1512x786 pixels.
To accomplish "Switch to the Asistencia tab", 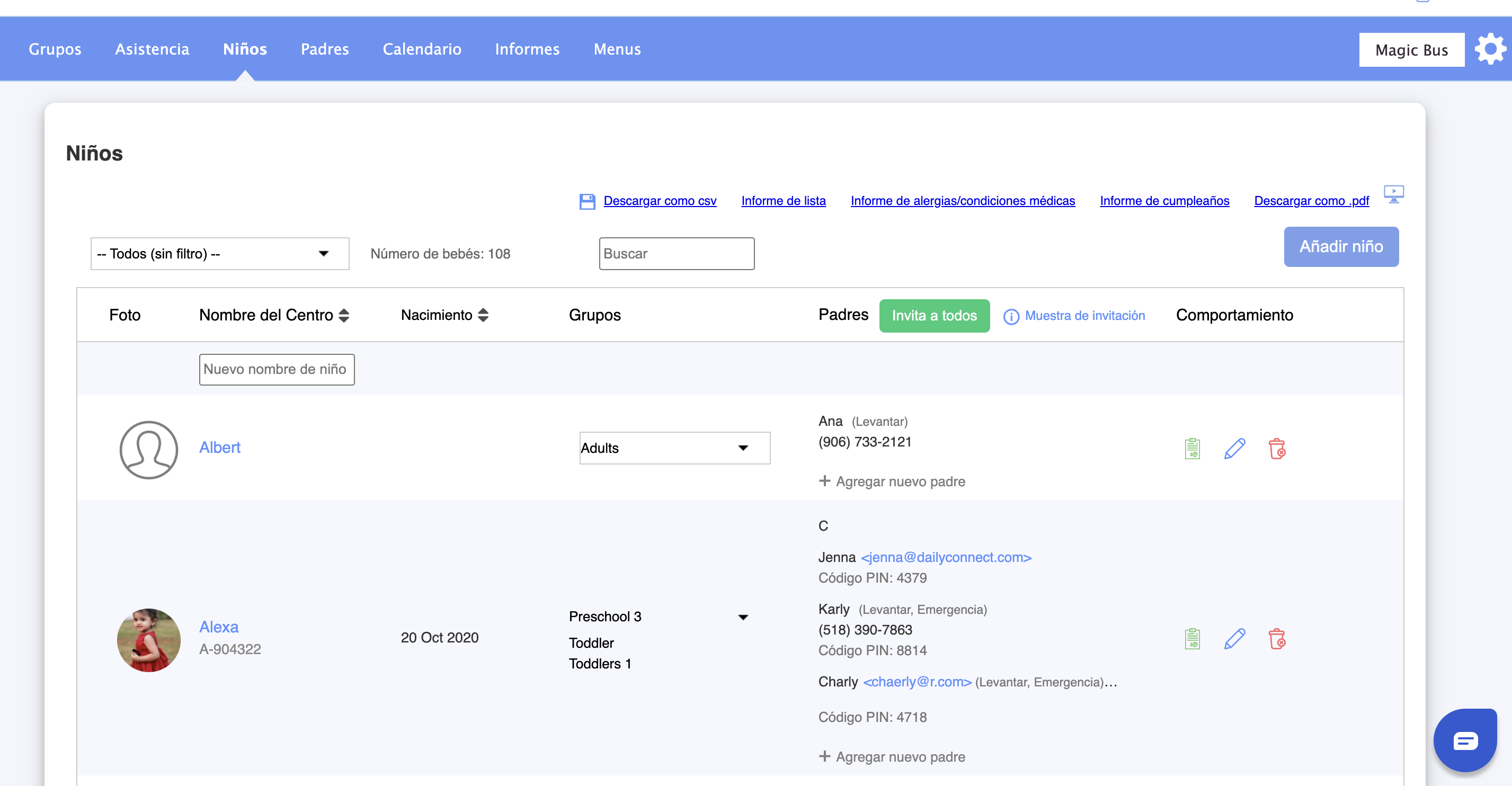I will tap(152, 49).
